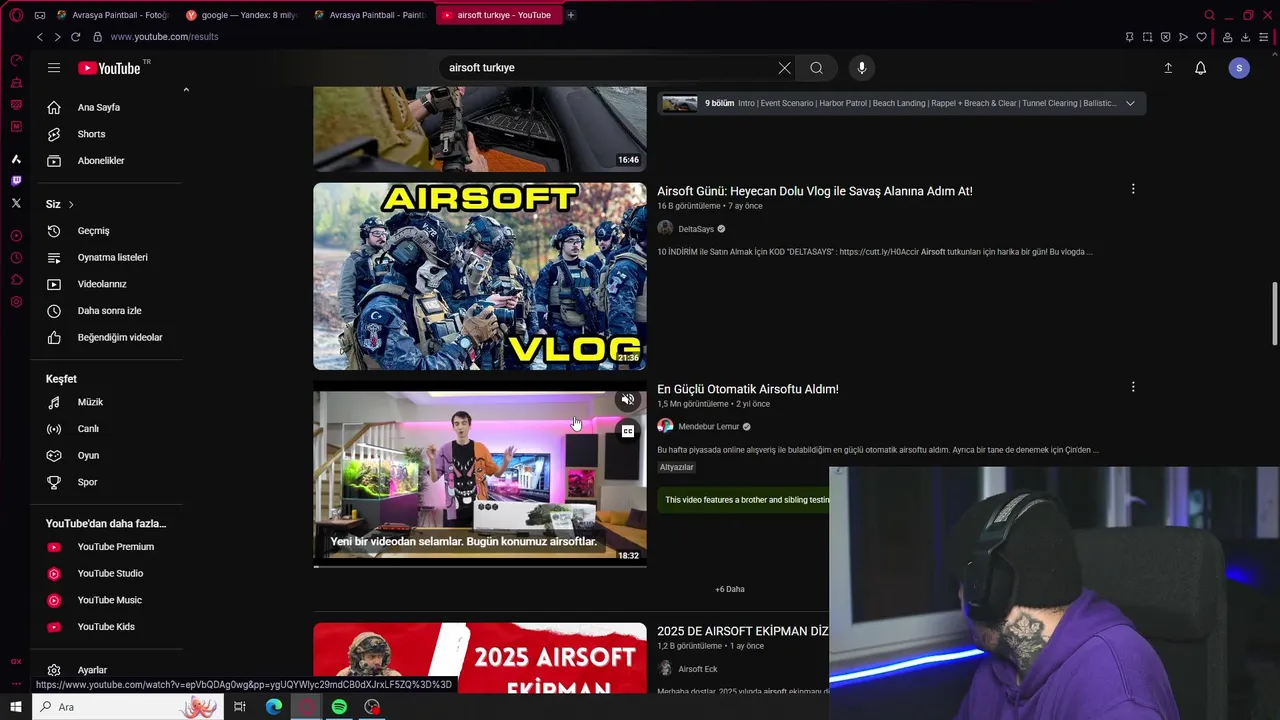Seek on the video preview progress bar
1280x720 pixels.
coord(480,566)
